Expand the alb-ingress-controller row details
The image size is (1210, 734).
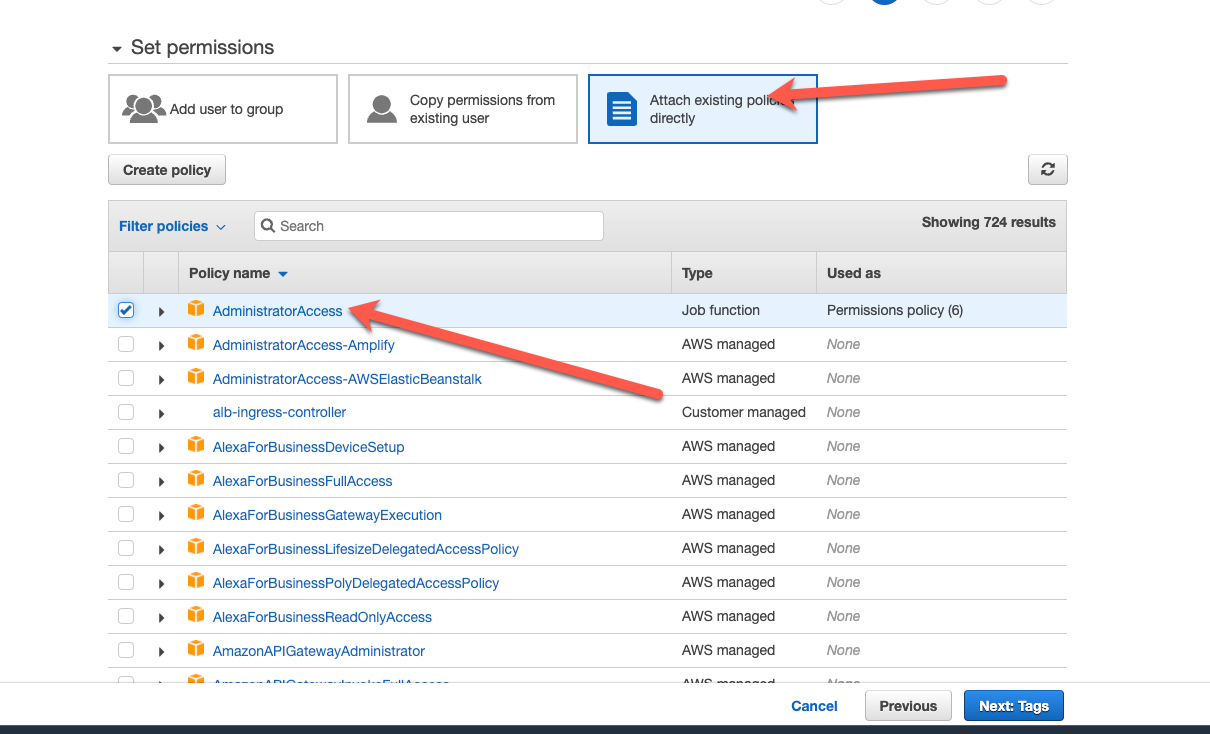pos(161,413)
